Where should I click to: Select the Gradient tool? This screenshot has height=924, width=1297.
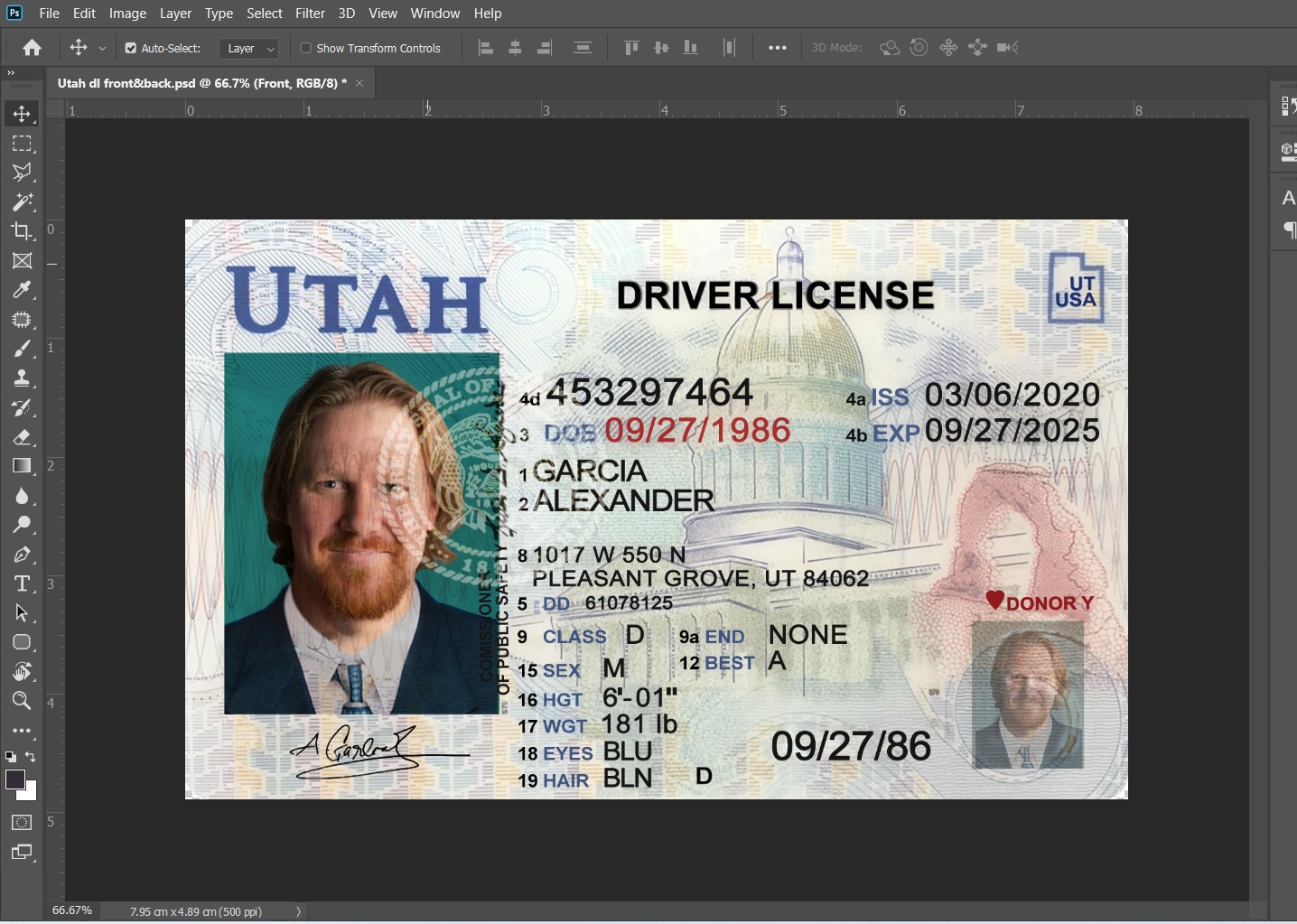click(22, 466)
